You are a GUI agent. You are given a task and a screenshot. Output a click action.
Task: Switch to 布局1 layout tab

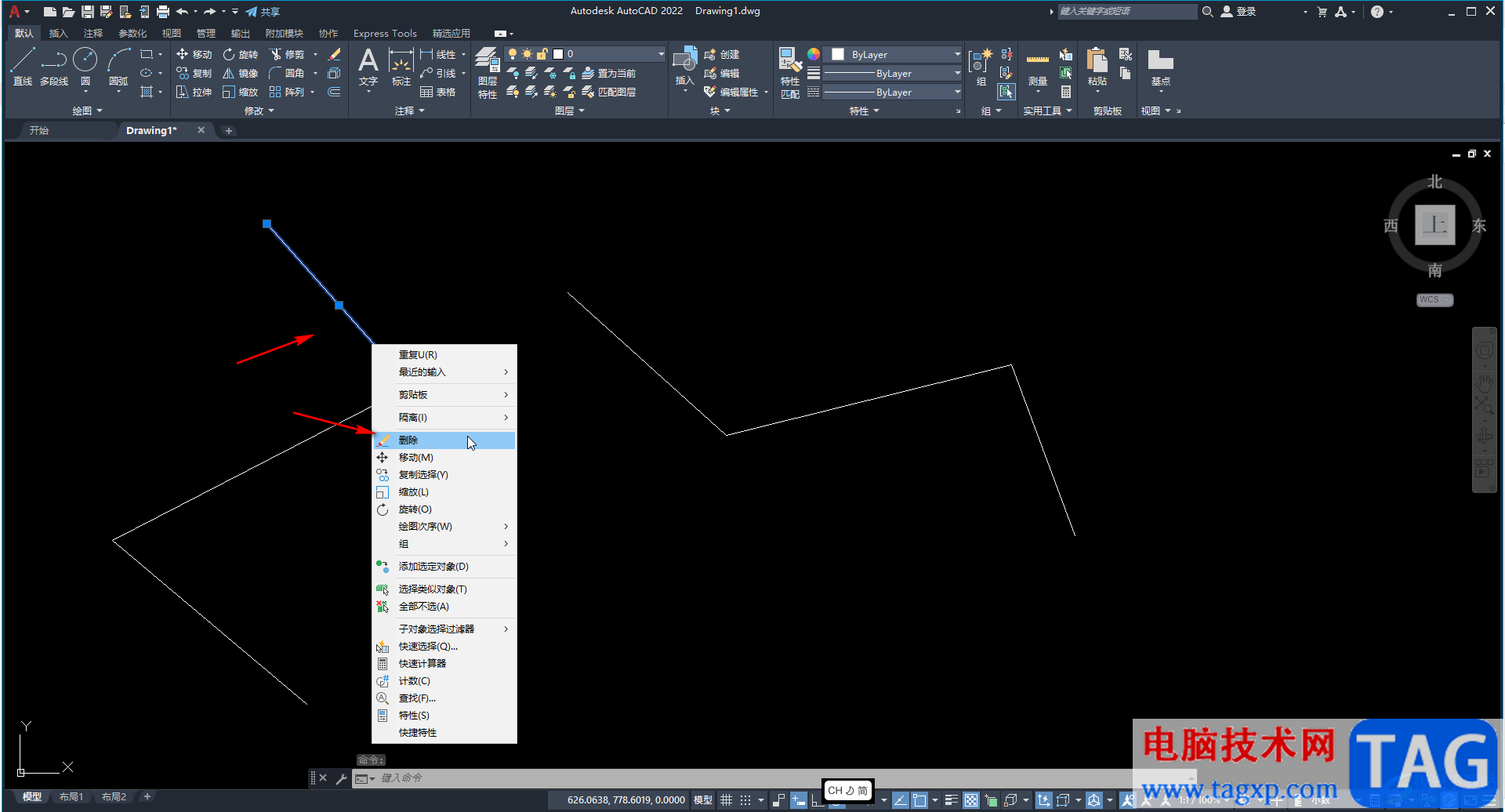tap(71, 797)
